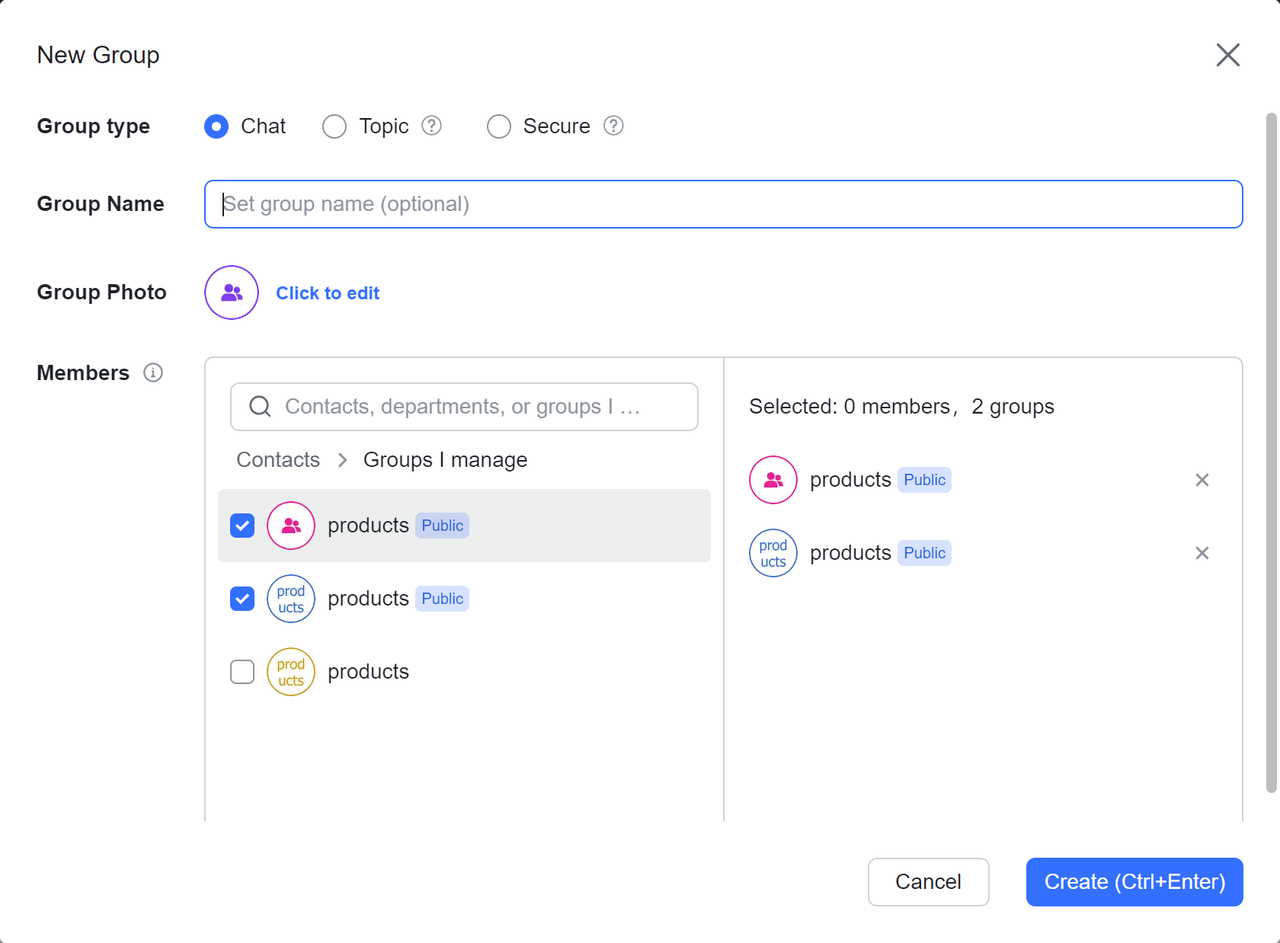
Task: Click the Members info icon
Action: coord(153,373)
